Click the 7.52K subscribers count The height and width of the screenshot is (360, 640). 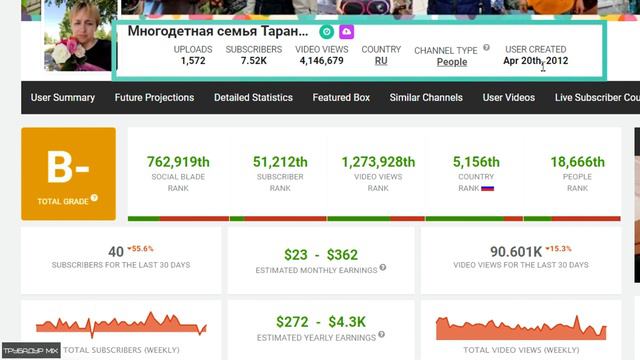click(253, 61)
